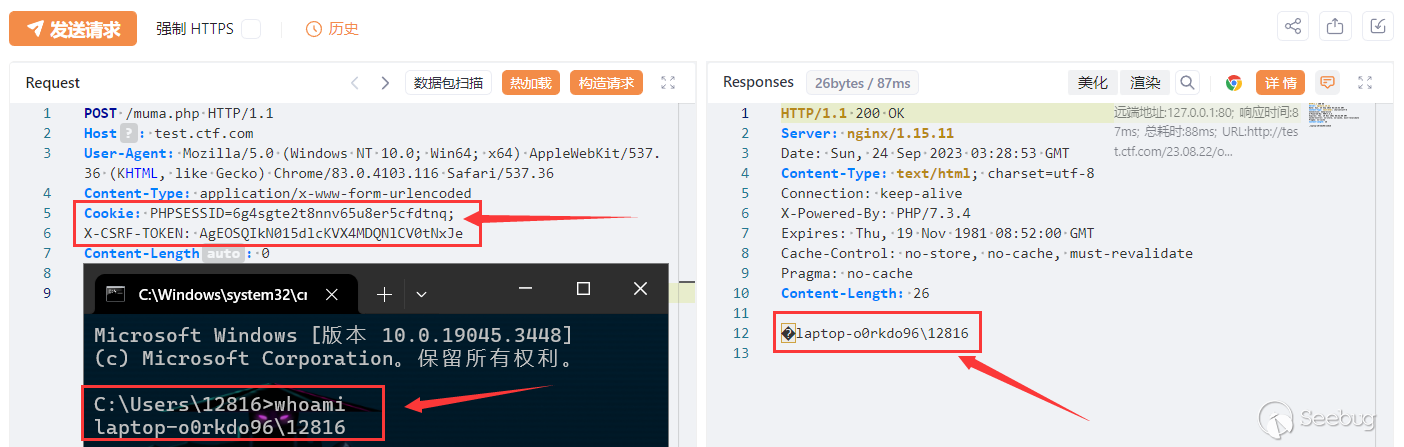Open response in Chrome browser icon
The width and height of the screenshot is (1404, 447).
(x=1234, y=83)
